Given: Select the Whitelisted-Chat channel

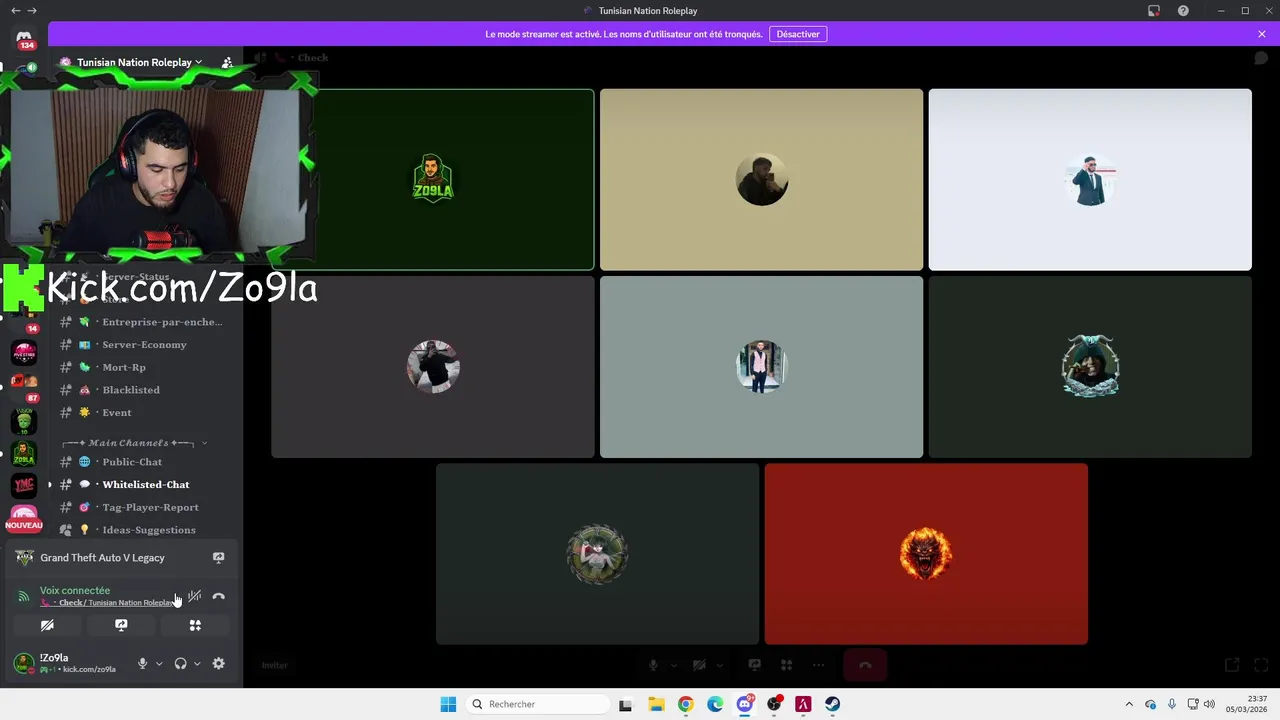Looking at the screenshot, I should pos(144,485).
